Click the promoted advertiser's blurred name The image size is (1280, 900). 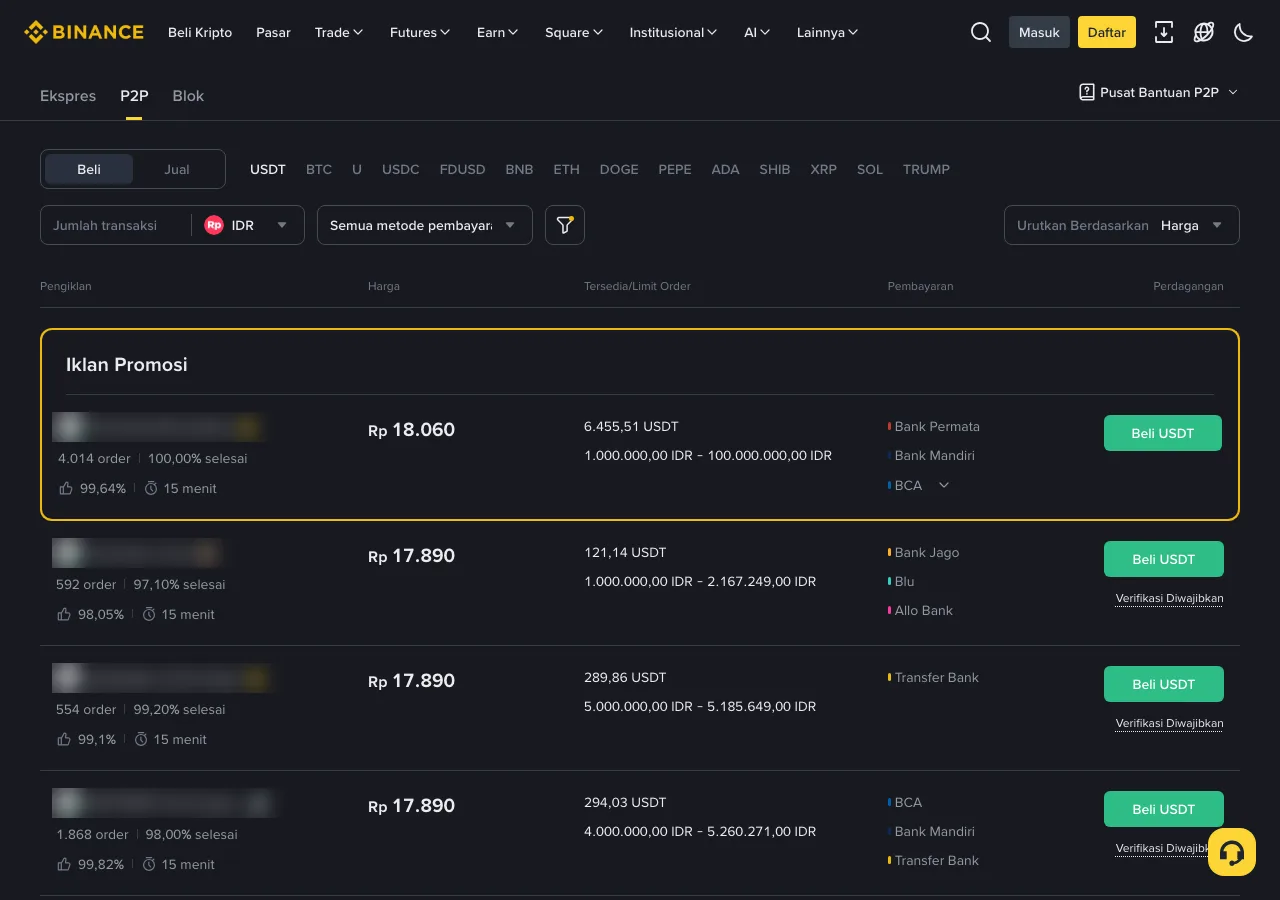[157, 427]
